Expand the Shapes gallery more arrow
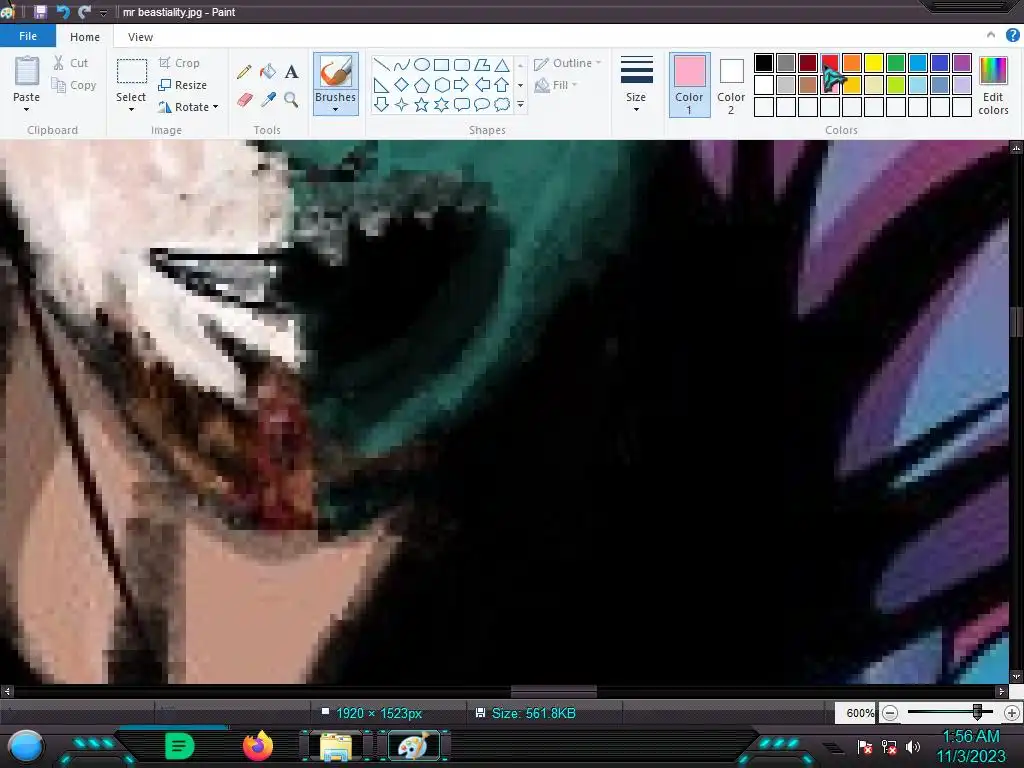The height and width of the screenshot is (768, 1024). pyautogui.click(x=520, y=104)
